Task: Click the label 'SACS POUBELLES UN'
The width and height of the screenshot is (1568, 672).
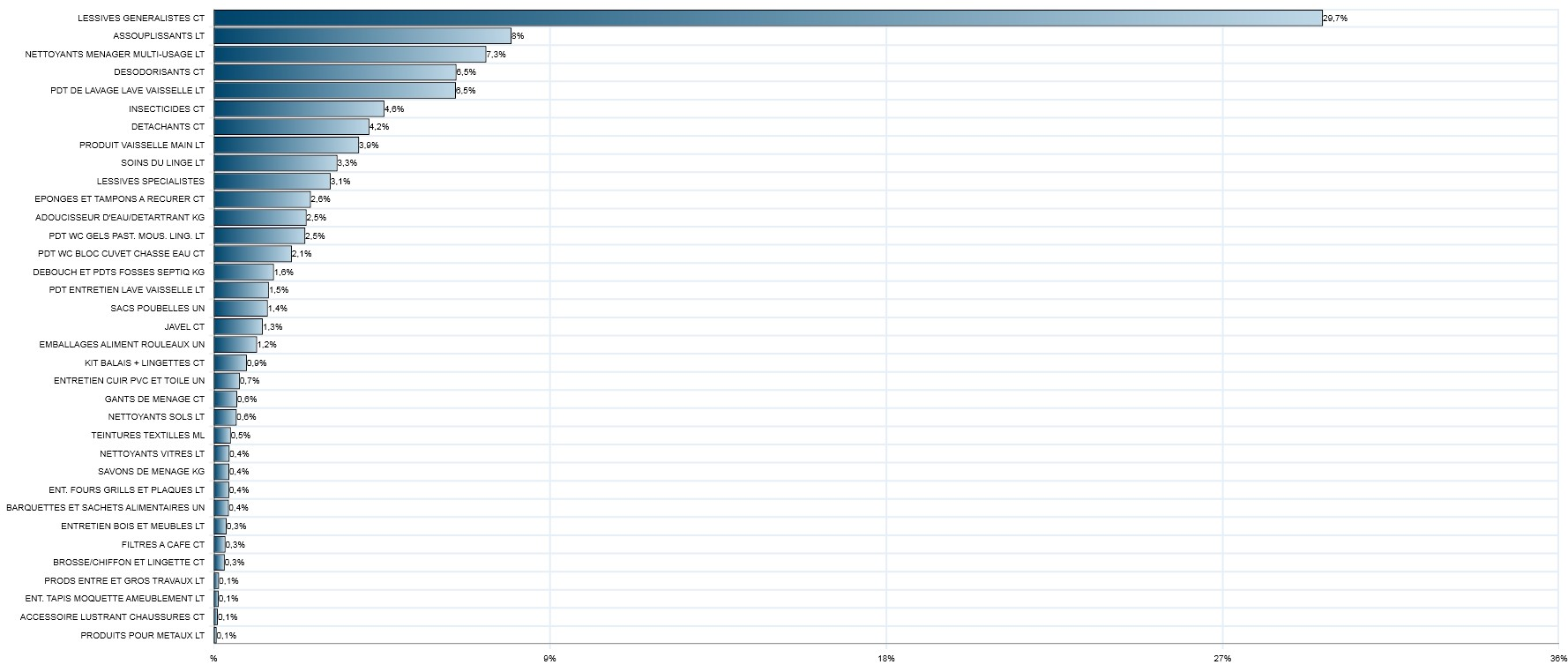Action: click(x=158, y=308)
